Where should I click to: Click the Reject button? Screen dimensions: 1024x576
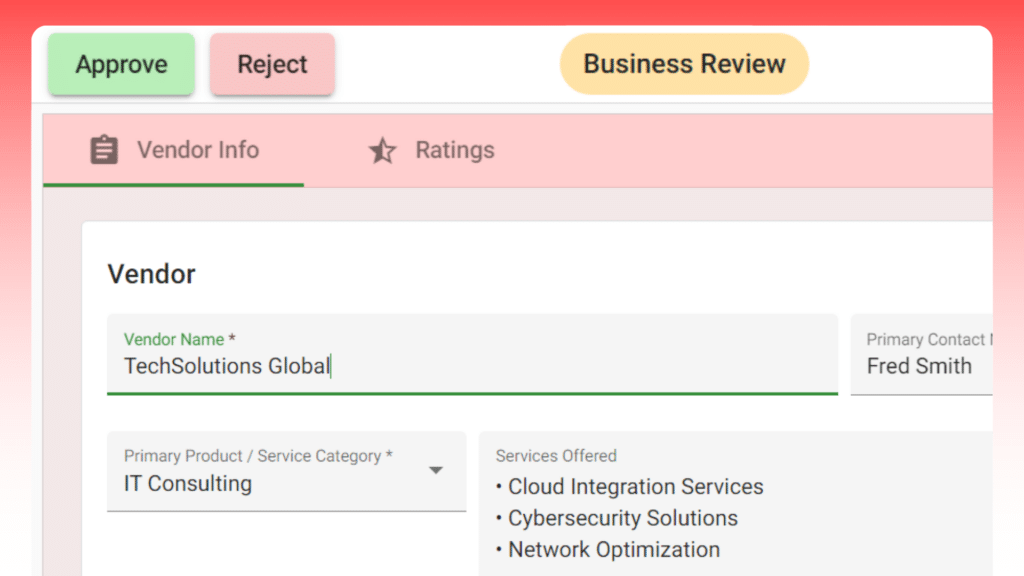click(x=272, y=64)
